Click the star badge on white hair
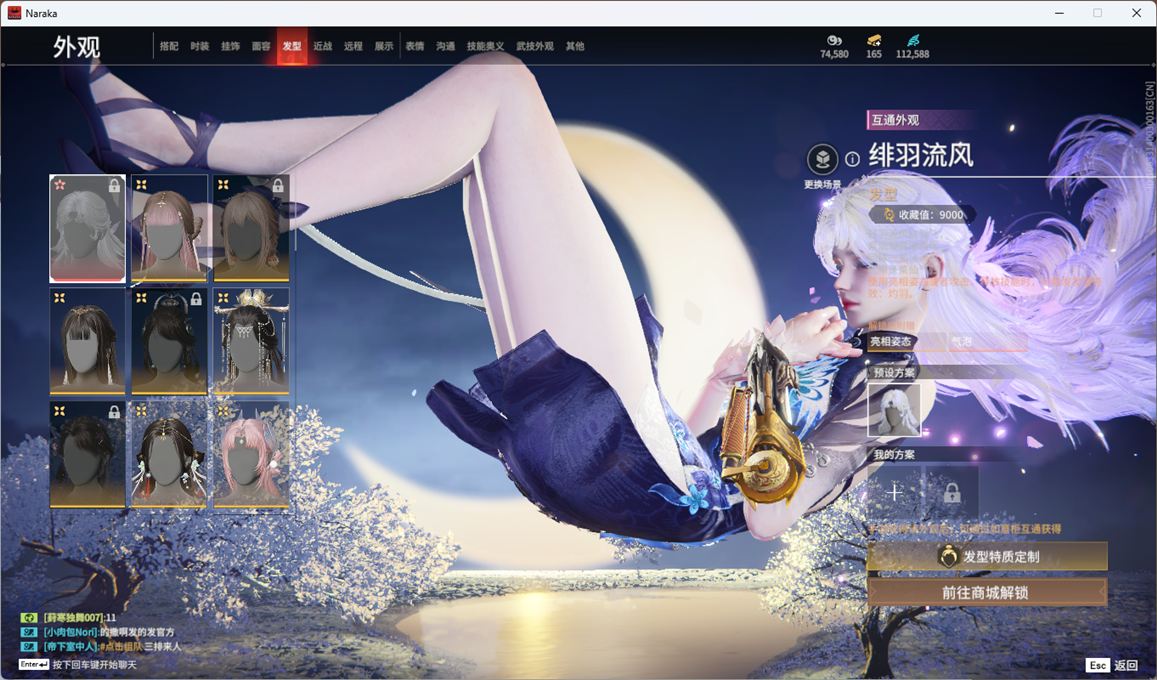1157x680 pixels. [60, 184]
